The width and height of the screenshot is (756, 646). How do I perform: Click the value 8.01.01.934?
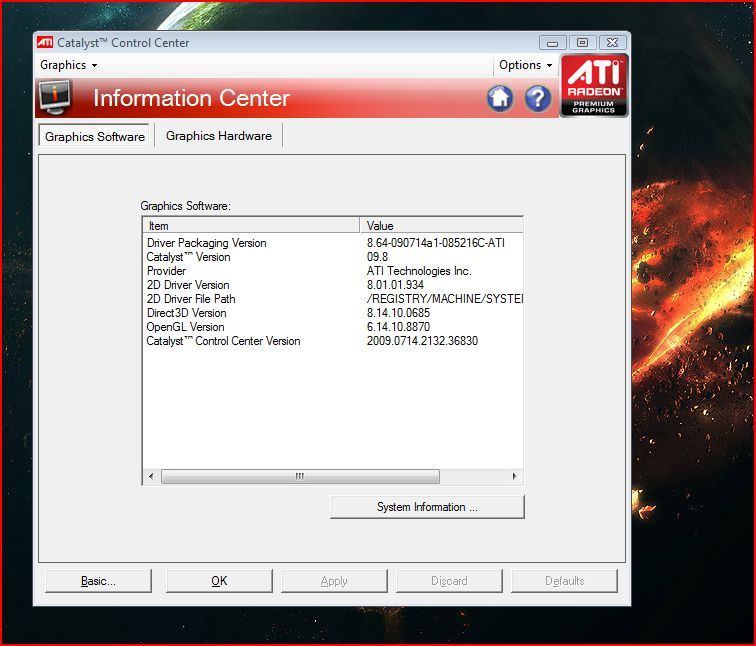(x=395, y=285)
